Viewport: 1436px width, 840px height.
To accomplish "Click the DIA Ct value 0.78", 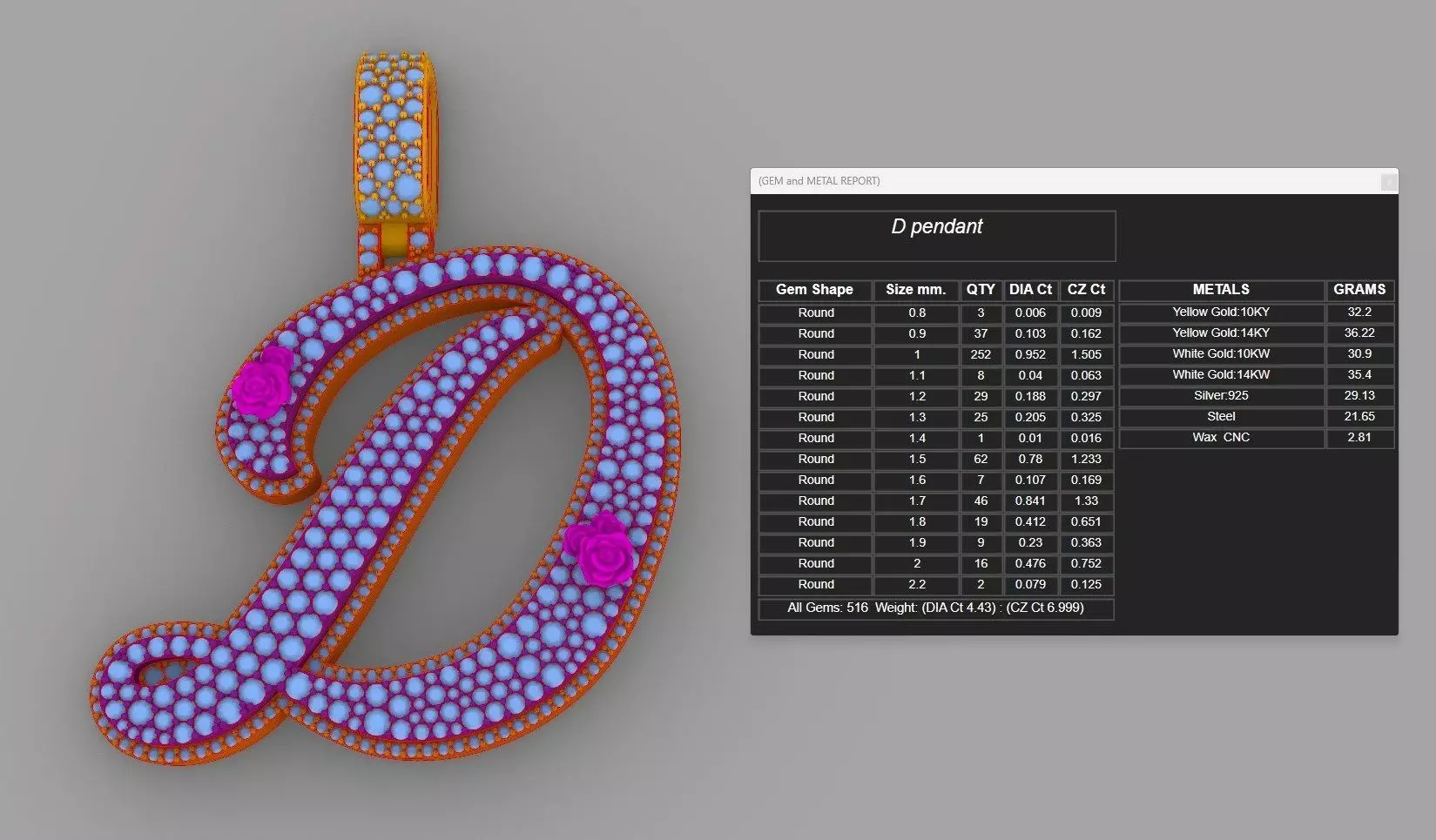I will pyautogui.click(x=1031, y=460).
